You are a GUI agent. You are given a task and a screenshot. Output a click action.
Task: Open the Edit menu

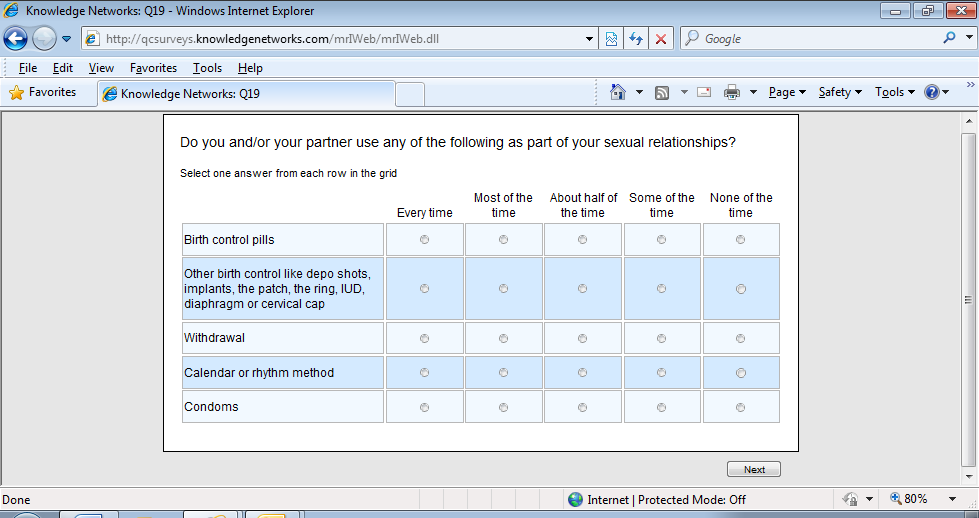pos(62,68)
